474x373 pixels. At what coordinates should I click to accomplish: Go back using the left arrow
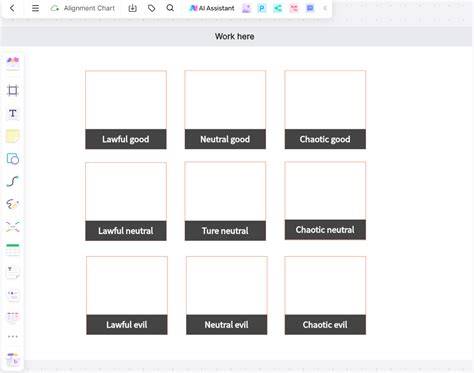point(12,8)
